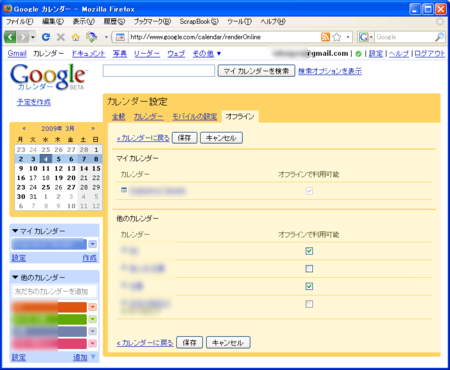Open the ドキュメント link

coord(88,54)
